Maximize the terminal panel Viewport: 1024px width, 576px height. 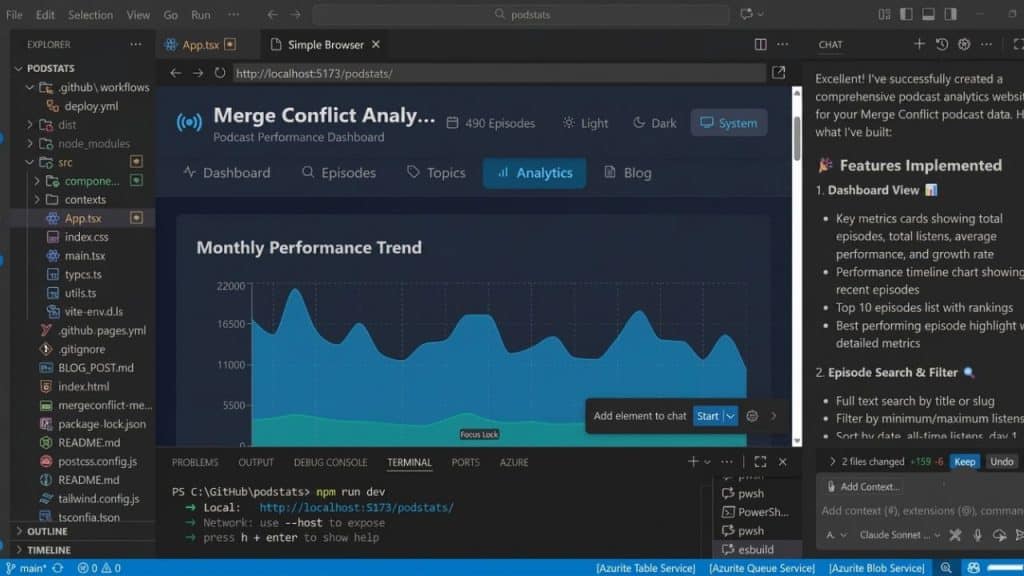(x=760, y=462)
